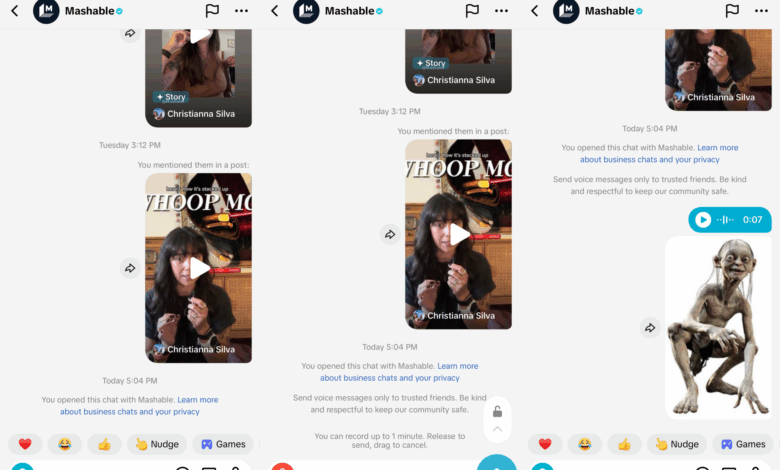Open the Story card in the middle screenshot
This screenshot has height=470, width=780.
point(458,61)
